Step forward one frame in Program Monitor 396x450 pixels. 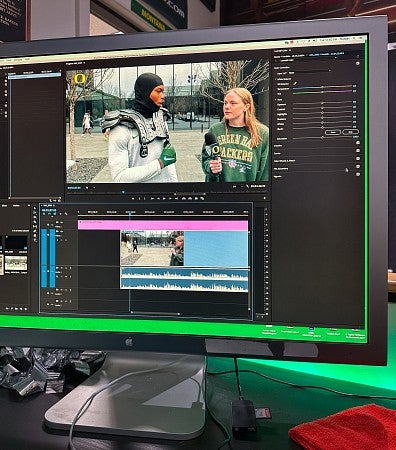[170, 199]
